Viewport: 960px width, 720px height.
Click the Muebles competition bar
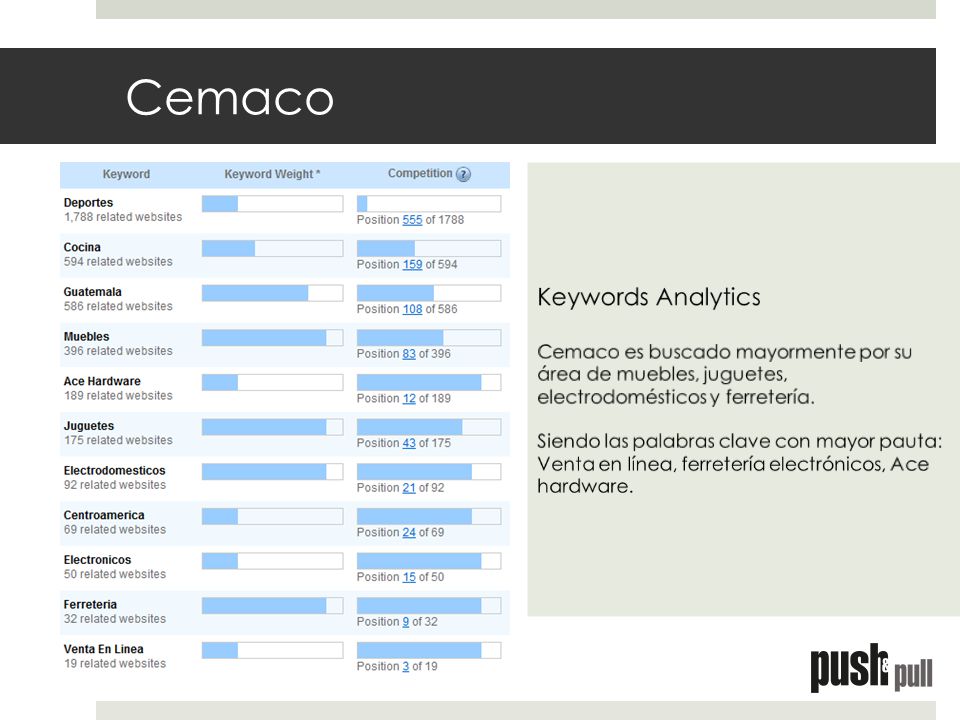[429, 338]
